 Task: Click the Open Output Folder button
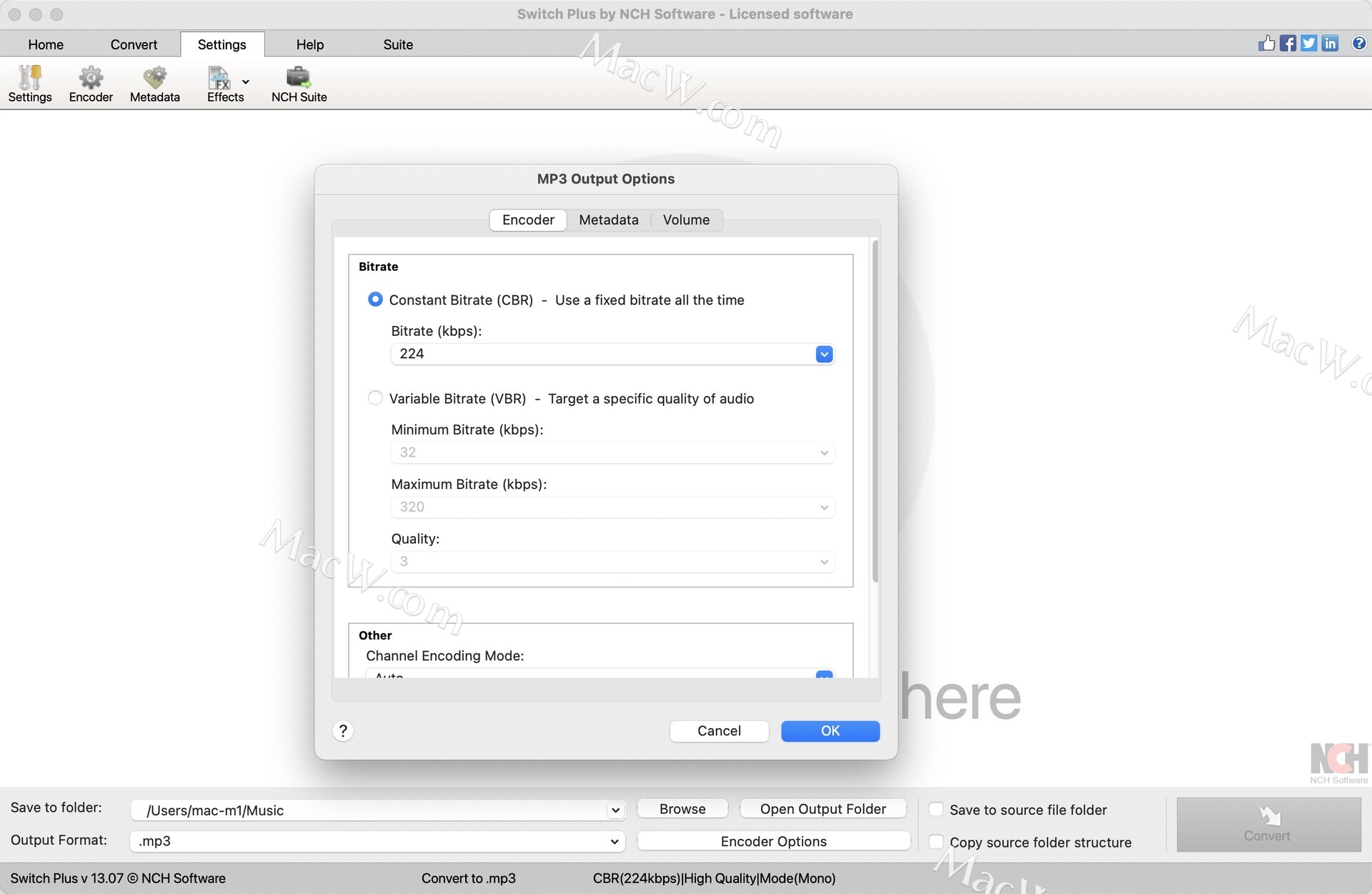click(822, 809)
